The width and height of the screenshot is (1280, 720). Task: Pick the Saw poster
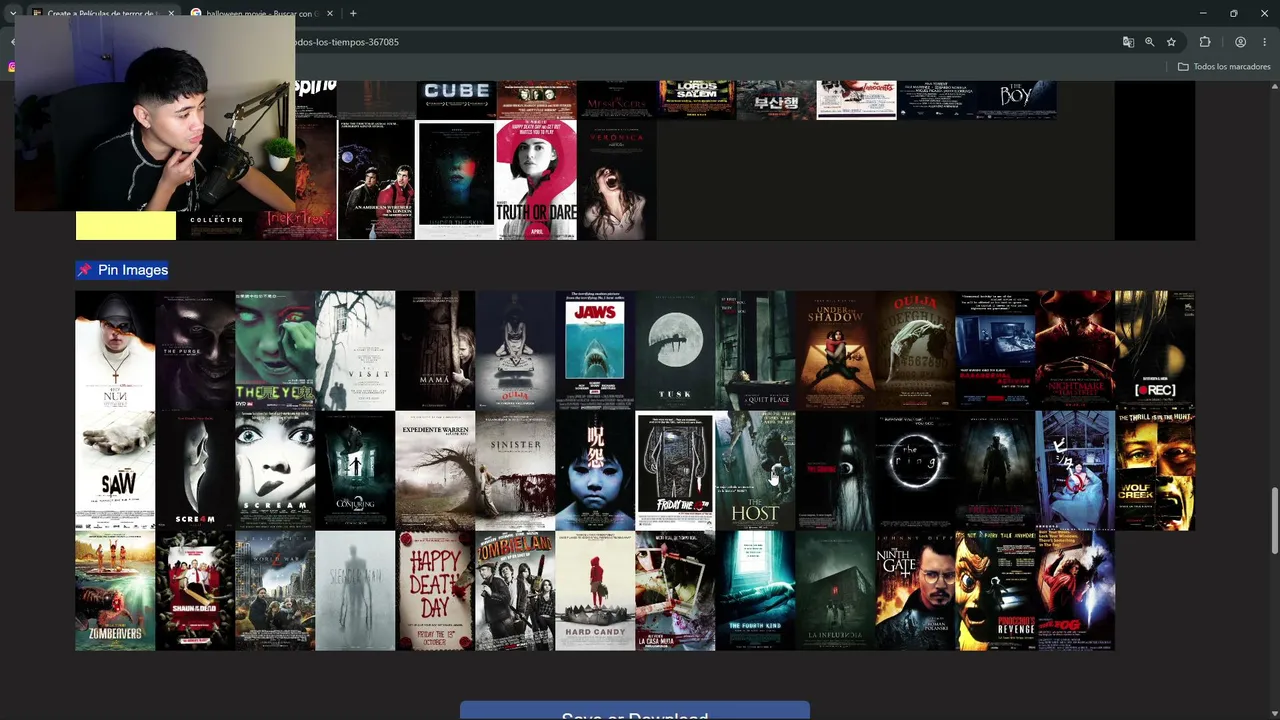tap(115, 470)
